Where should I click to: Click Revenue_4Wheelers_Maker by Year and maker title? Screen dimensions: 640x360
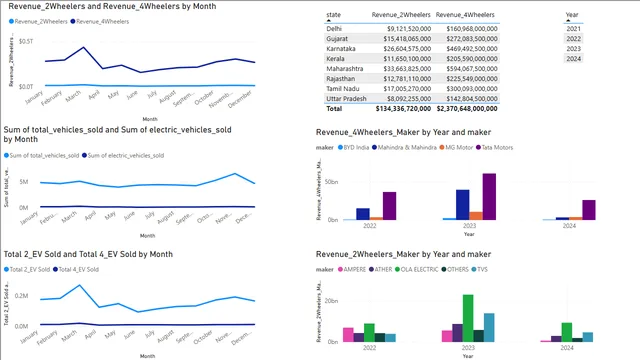(x=403, y=132)
